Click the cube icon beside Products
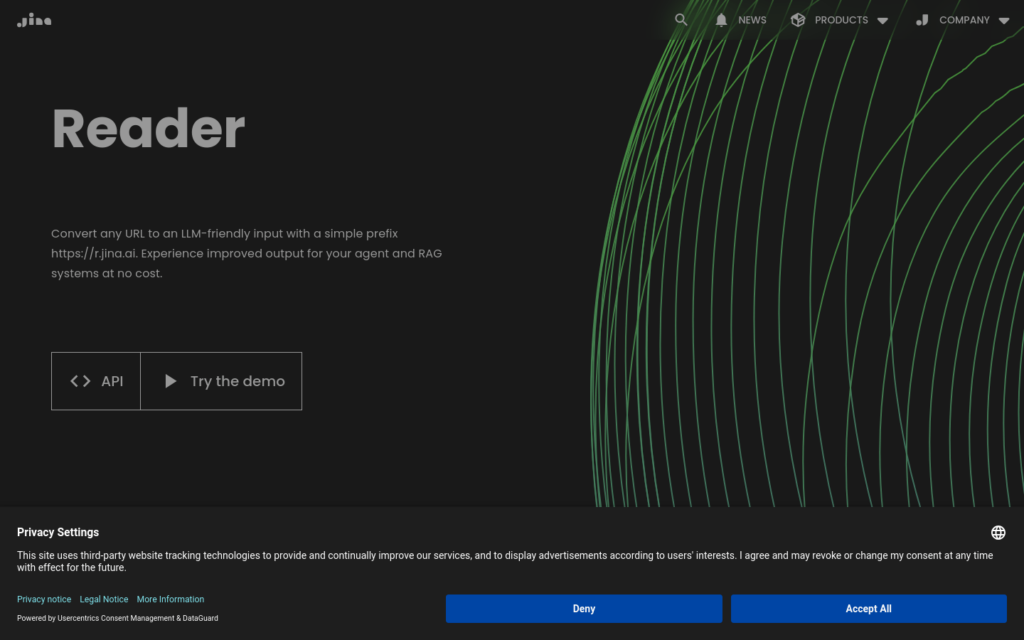 [x=797, y=20]
